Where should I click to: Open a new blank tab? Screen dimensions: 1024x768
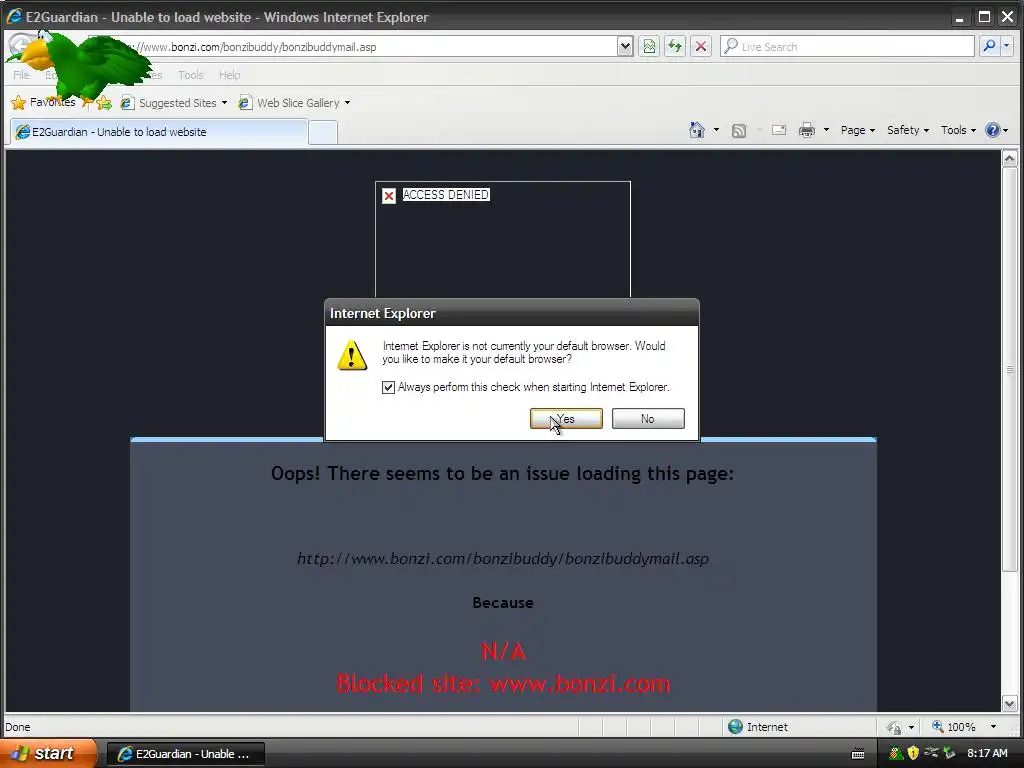[x=323, y=133]
